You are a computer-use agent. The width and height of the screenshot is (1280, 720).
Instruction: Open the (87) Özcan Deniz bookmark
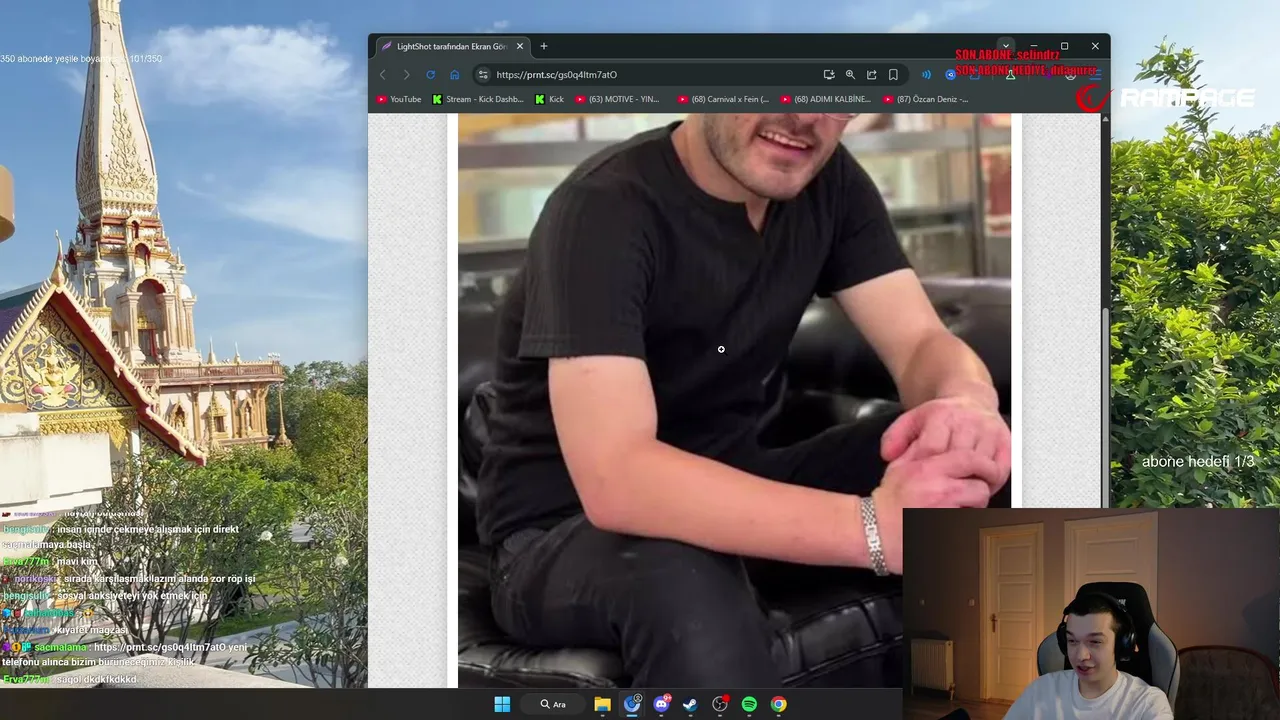click(x=925, y=99)
